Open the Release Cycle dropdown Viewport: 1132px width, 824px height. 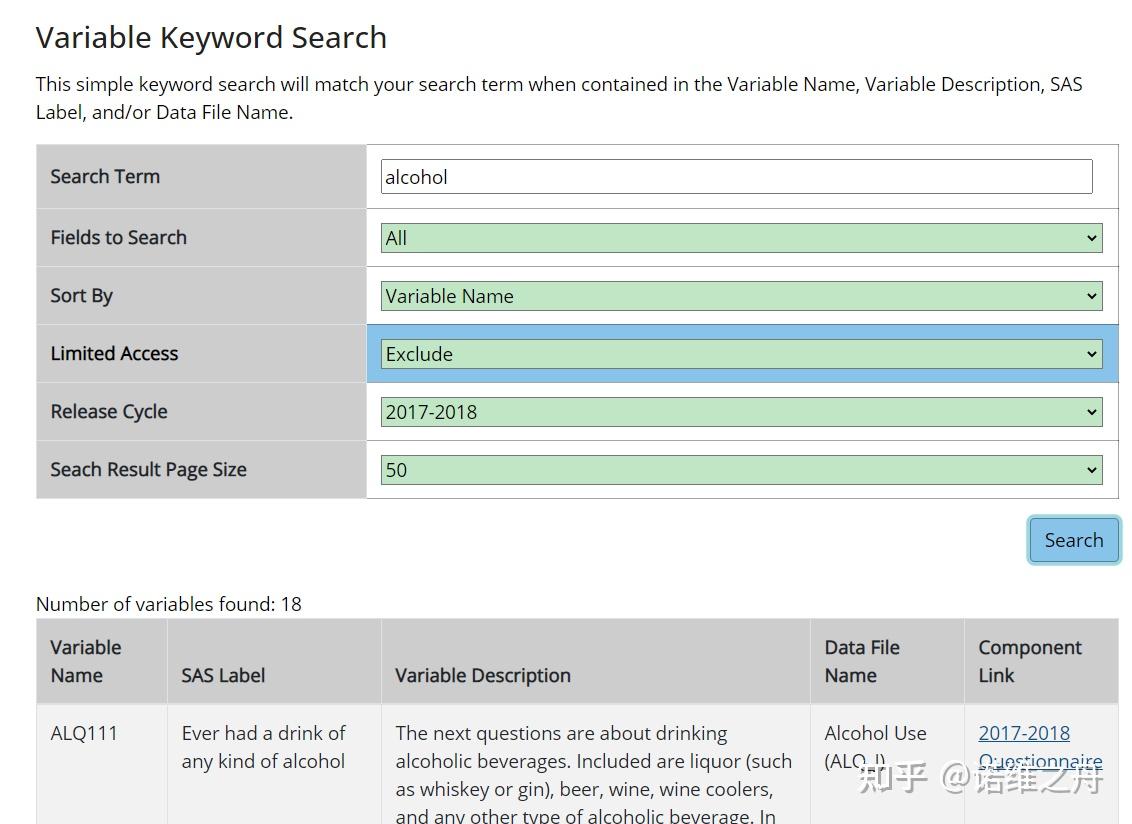741,412
